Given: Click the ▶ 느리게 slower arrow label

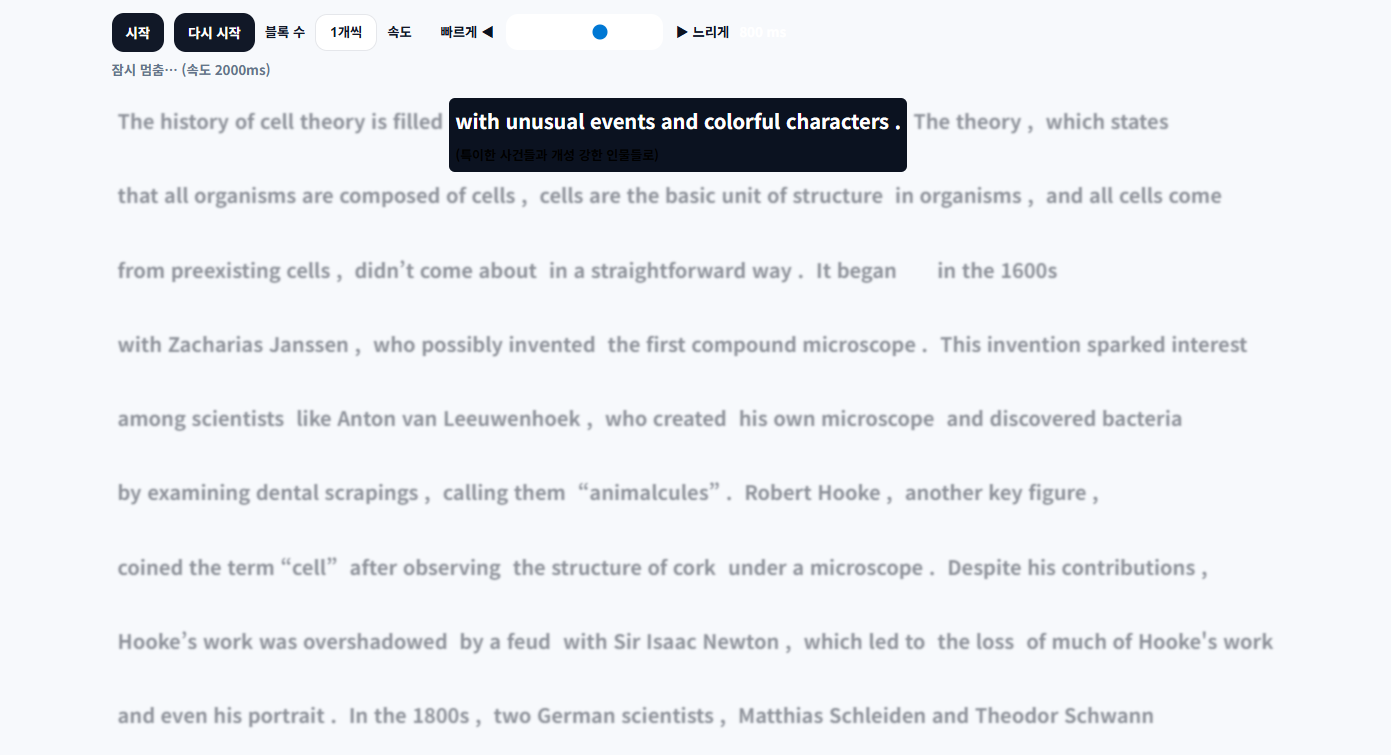Looking at the screenshot, I should click(x=703, y=32).
